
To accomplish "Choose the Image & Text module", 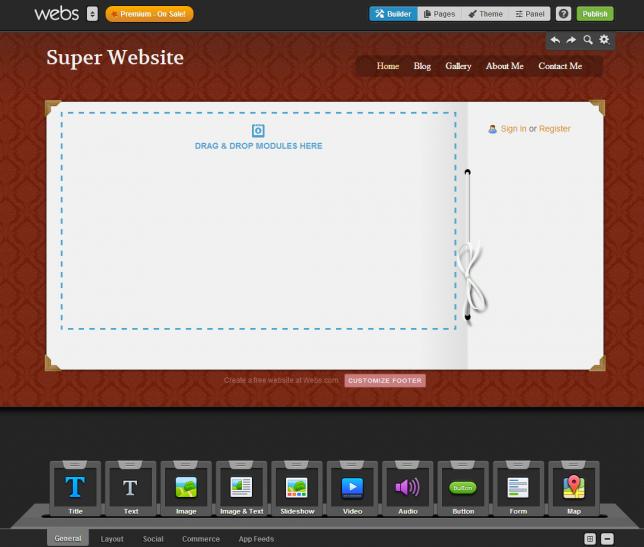I will click(241, 487).
